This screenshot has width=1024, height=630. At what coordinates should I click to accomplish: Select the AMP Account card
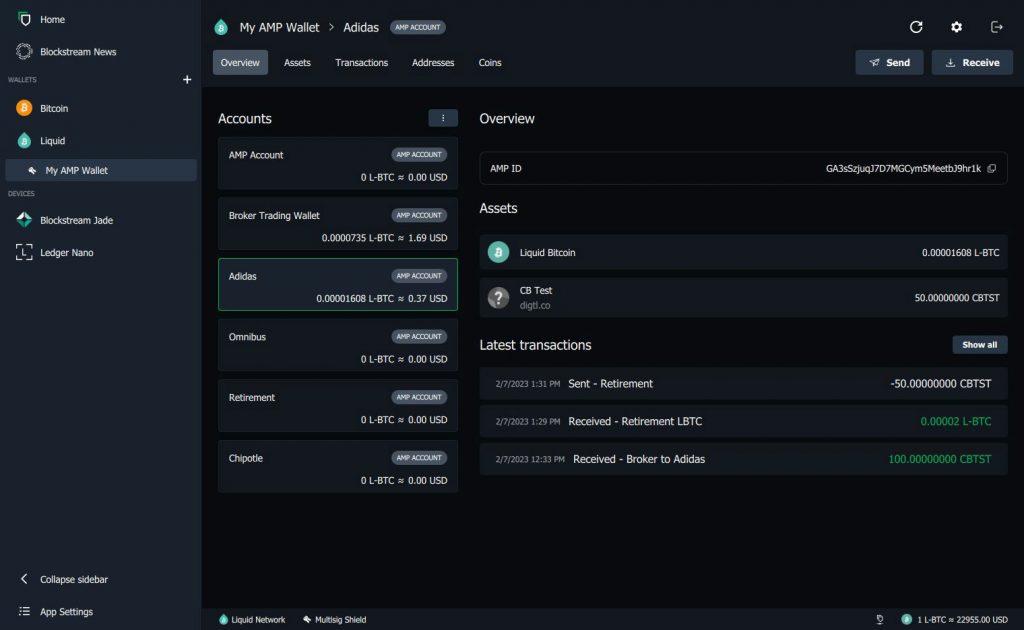(338, 163)
